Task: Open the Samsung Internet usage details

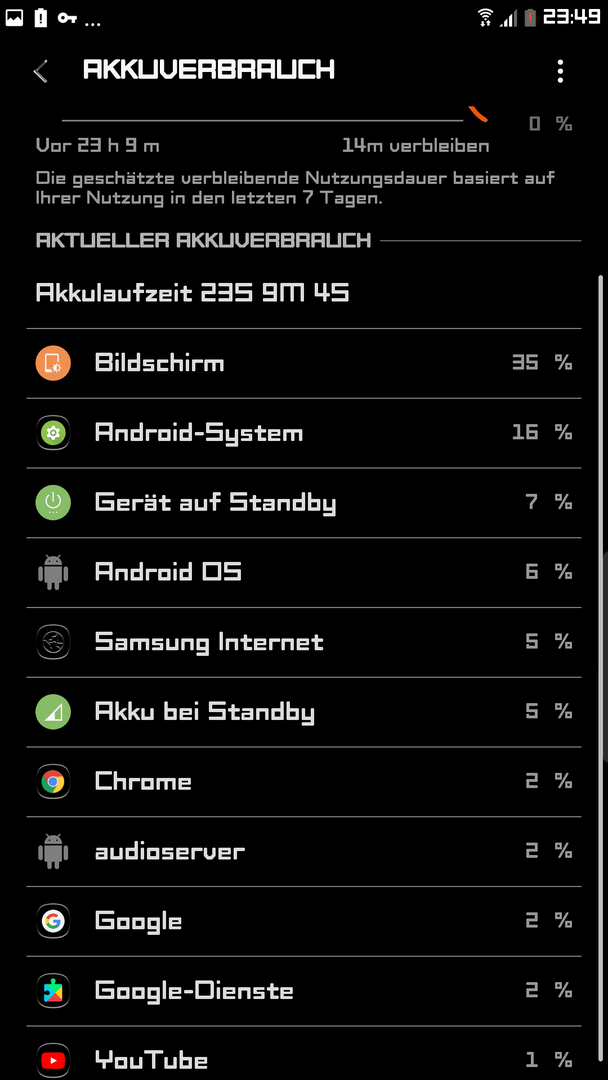Action: 304,642
